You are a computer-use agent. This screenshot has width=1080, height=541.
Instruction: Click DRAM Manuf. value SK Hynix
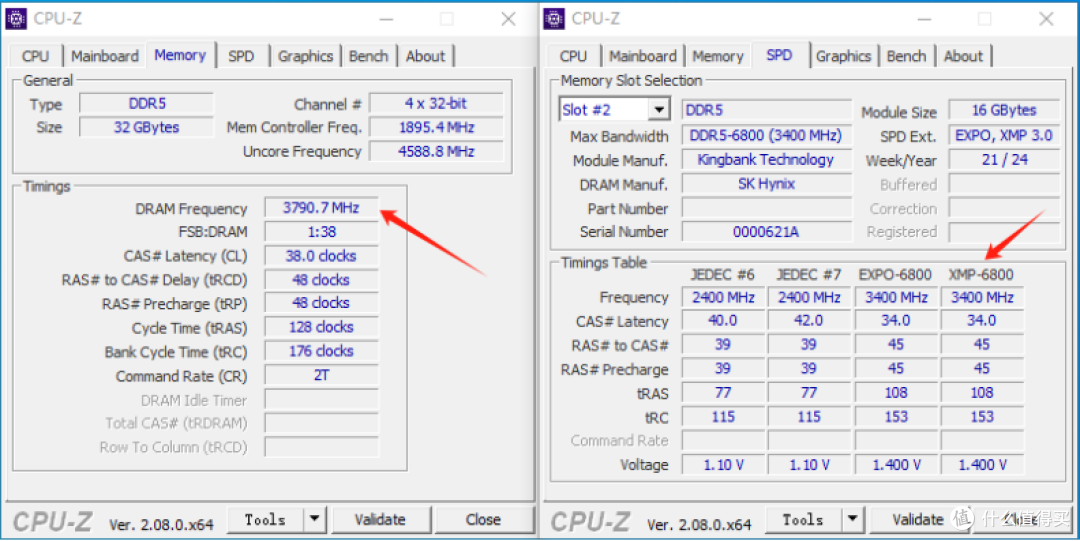coord(767,184)
